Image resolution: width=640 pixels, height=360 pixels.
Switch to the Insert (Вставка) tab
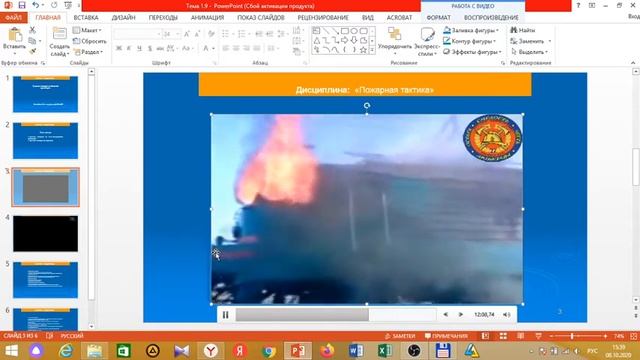(86, 18)
